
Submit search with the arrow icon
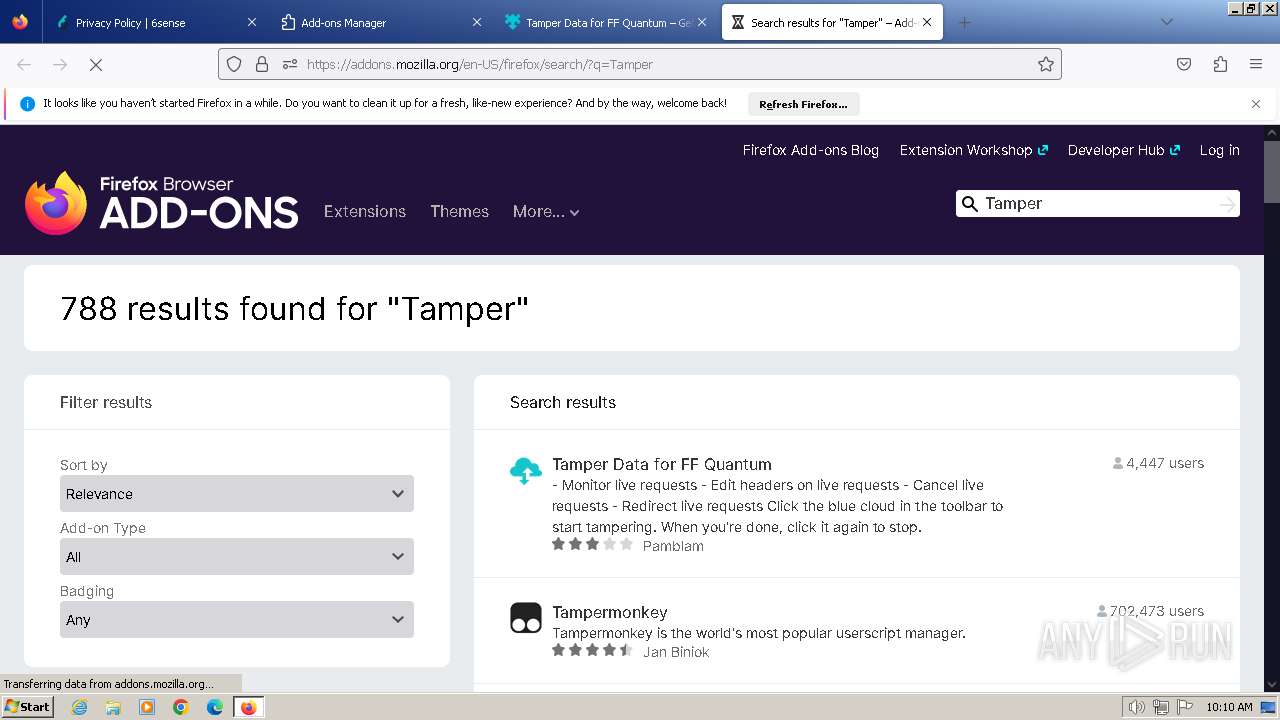[x=1227, y=204]
